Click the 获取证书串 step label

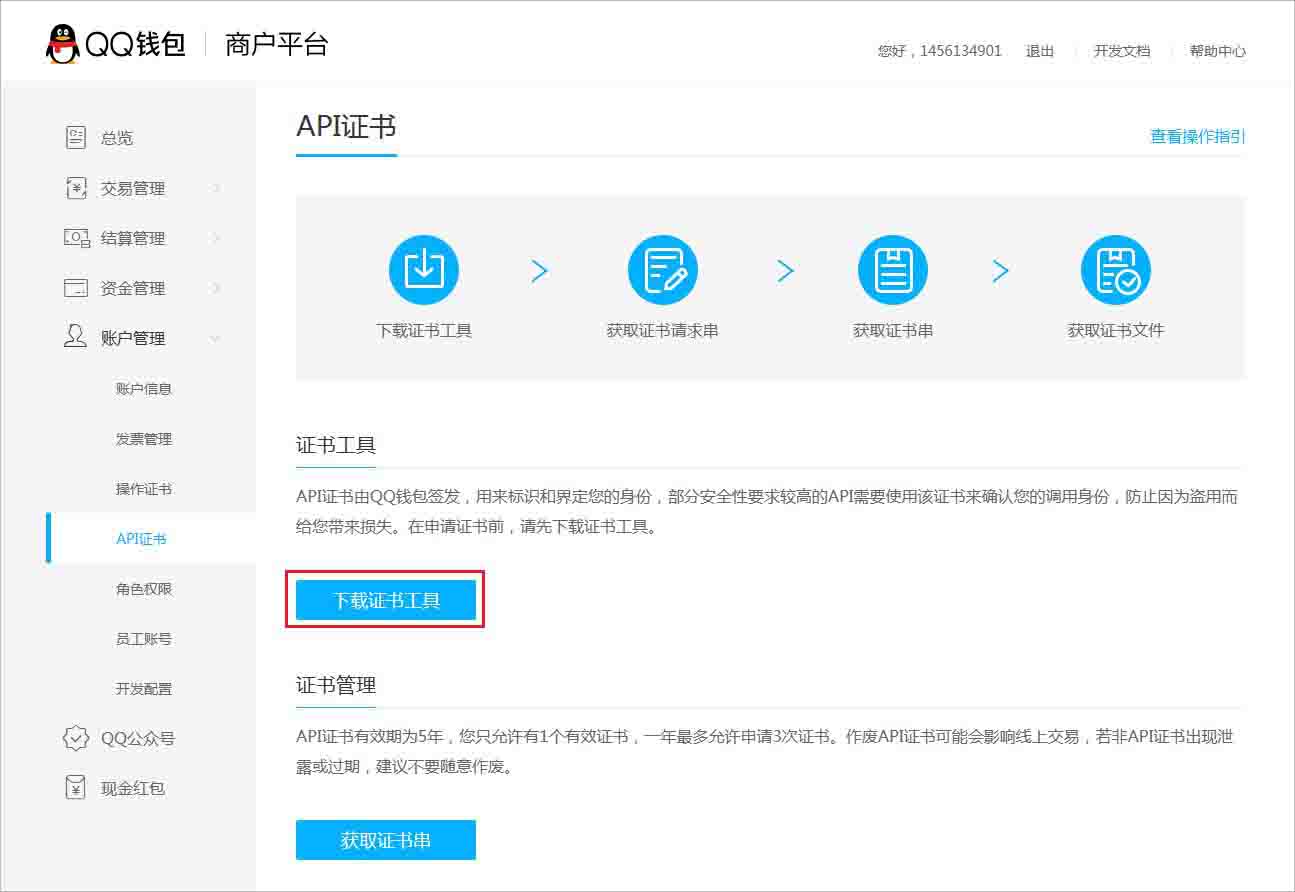[x=893, y=330]
